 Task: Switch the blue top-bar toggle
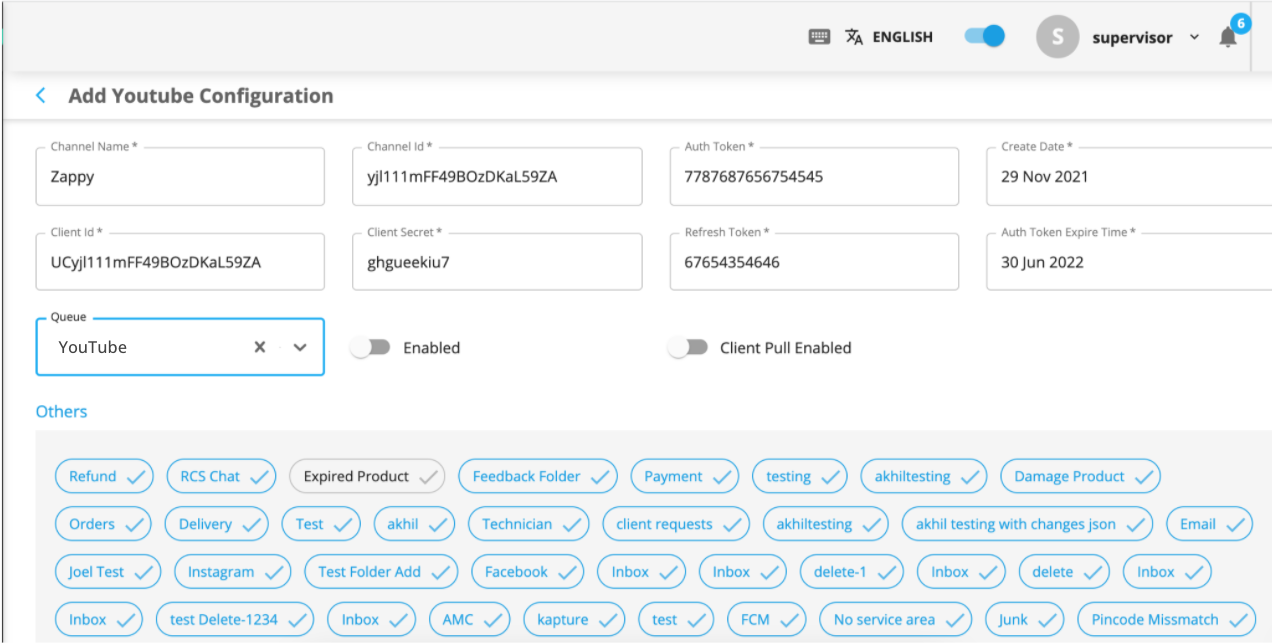[984, 36]
